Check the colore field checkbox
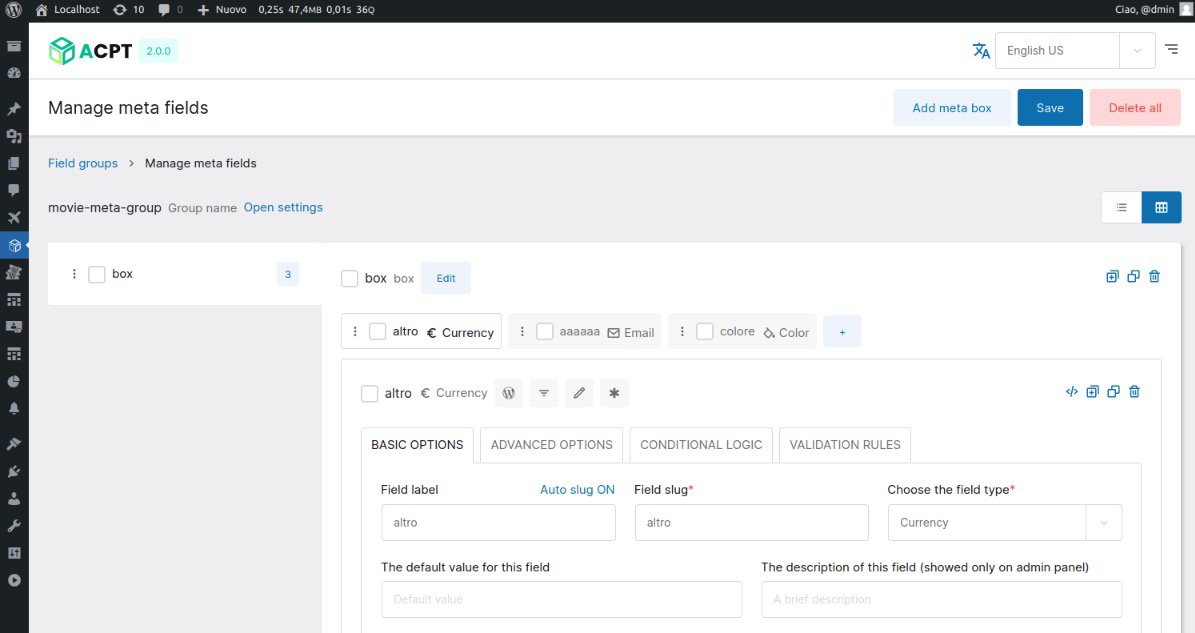This screenshot has width=1195, height=633. 706,331
